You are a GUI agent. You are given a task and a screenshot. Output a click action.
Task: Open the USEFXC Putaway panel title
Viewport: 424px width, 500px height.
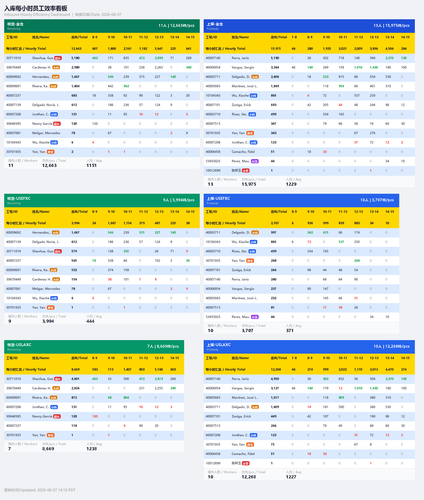pos(218,198)
